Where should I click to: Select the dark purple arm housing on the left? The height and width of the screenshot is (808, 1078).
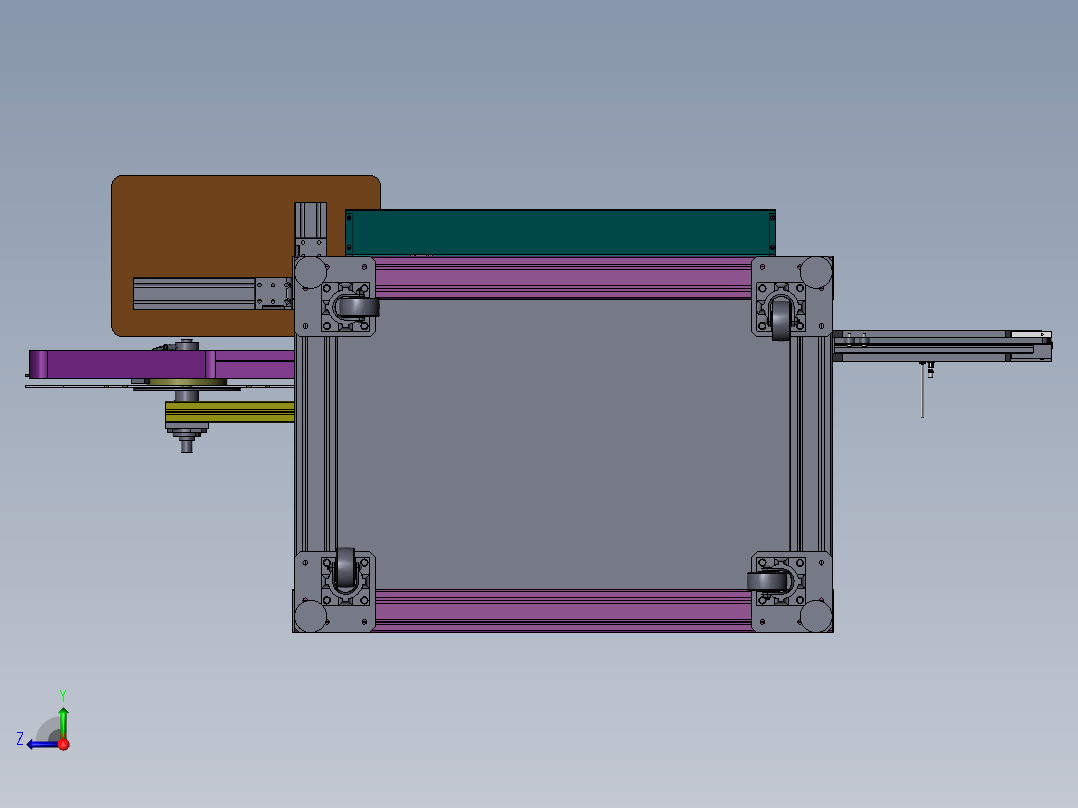coord(117,364)
